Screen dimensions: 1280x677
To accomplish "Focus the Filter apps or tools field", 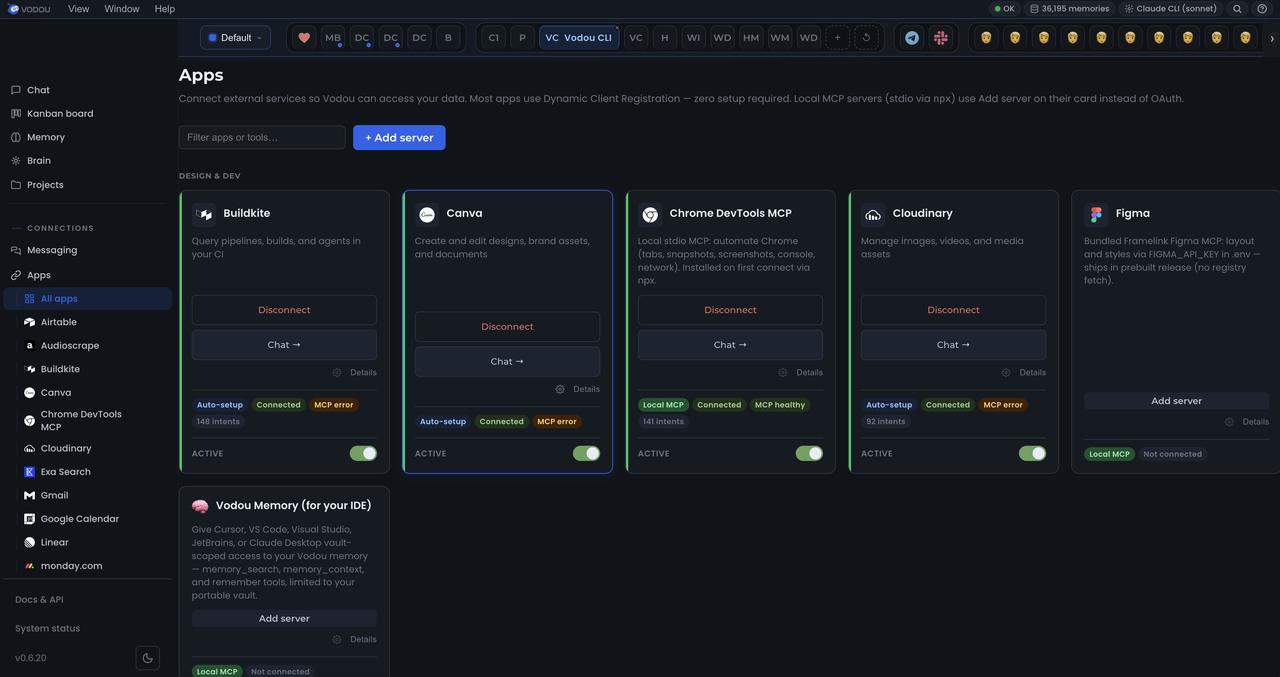I will pos(262,138).
